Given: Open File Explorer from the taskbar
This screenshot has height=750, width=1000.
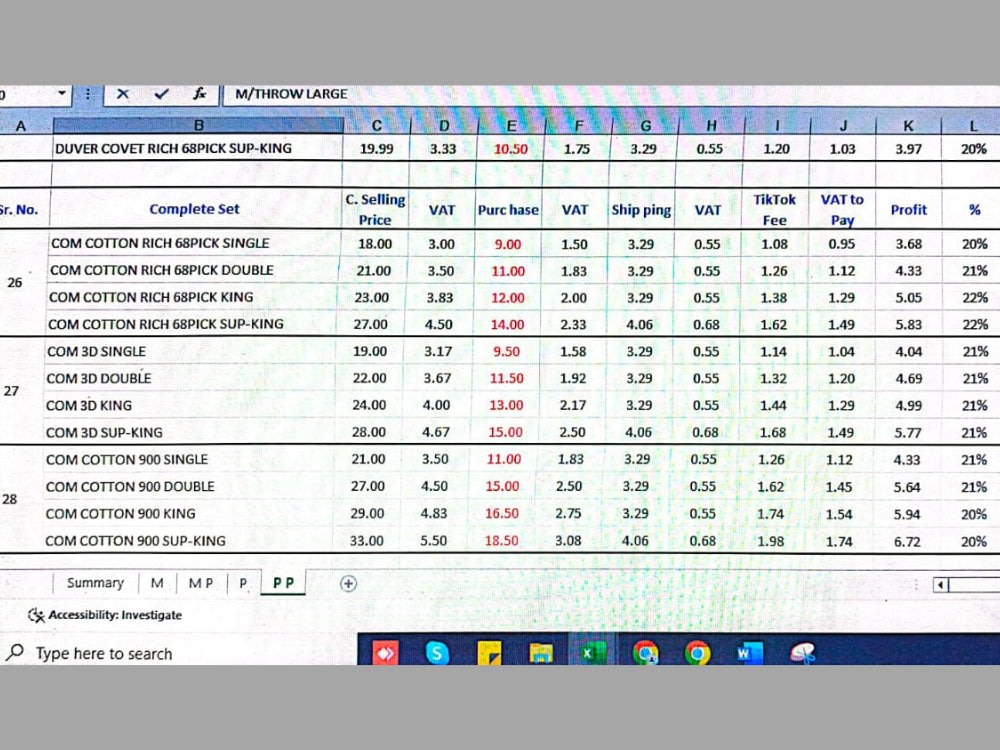Looking at the screenshot, I should 541,653.
